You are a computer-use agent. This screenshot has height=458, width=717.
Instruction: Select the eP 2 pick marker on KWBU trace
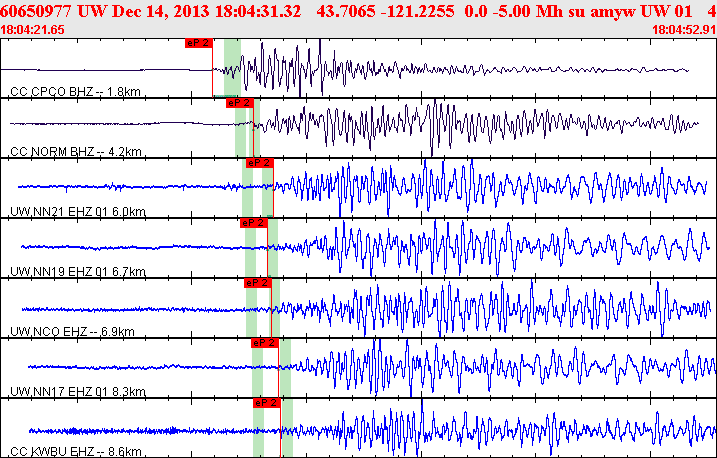pyautogui.click(x=267, y=403)
